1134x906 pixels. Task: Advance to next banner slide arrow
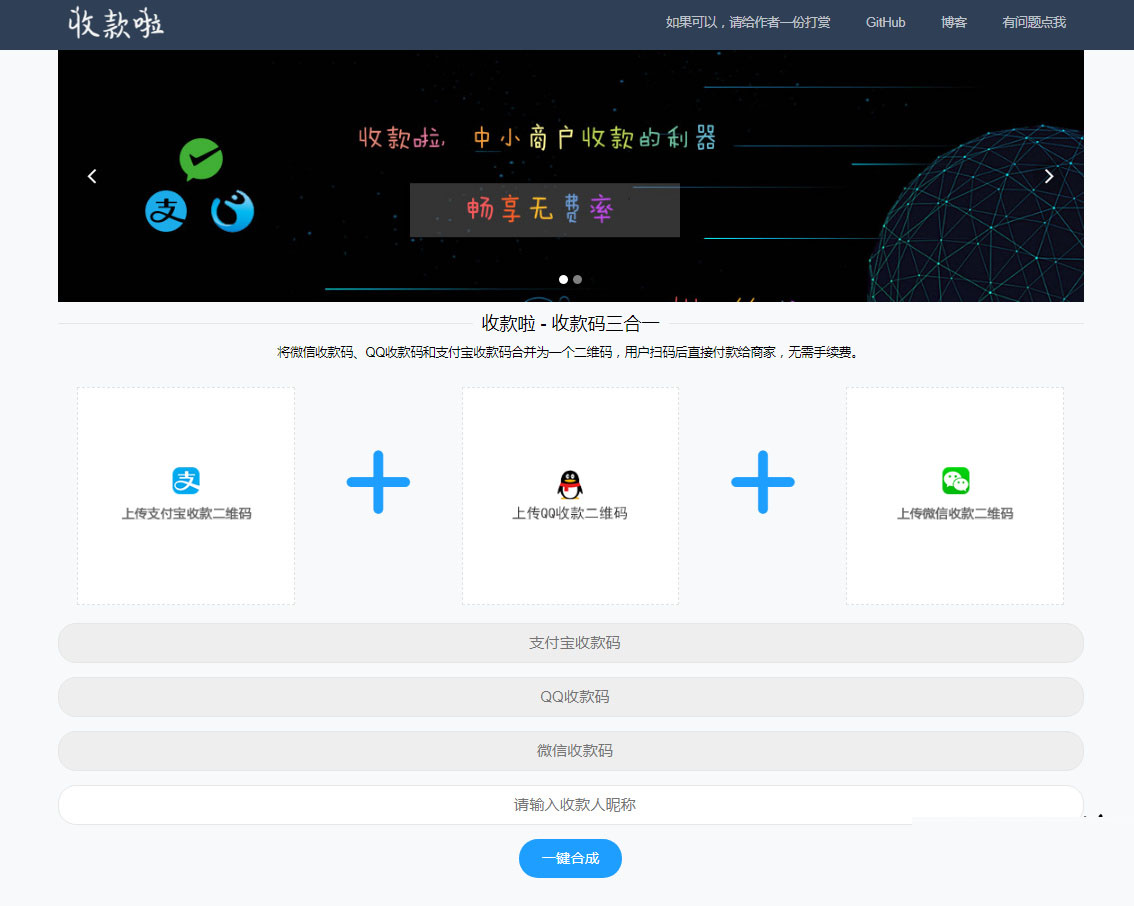[1049, 177]
